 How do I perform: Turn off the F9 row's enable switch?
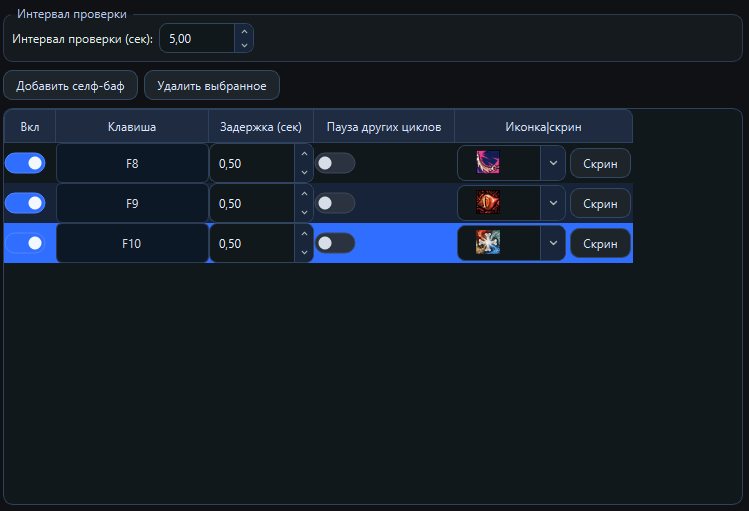tap(25, 203)
